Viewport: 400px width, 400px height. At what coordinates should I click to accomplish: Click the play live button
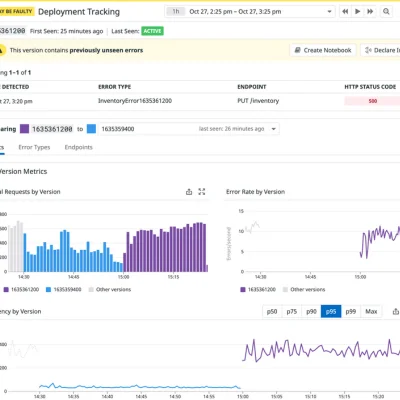(357, 12)
